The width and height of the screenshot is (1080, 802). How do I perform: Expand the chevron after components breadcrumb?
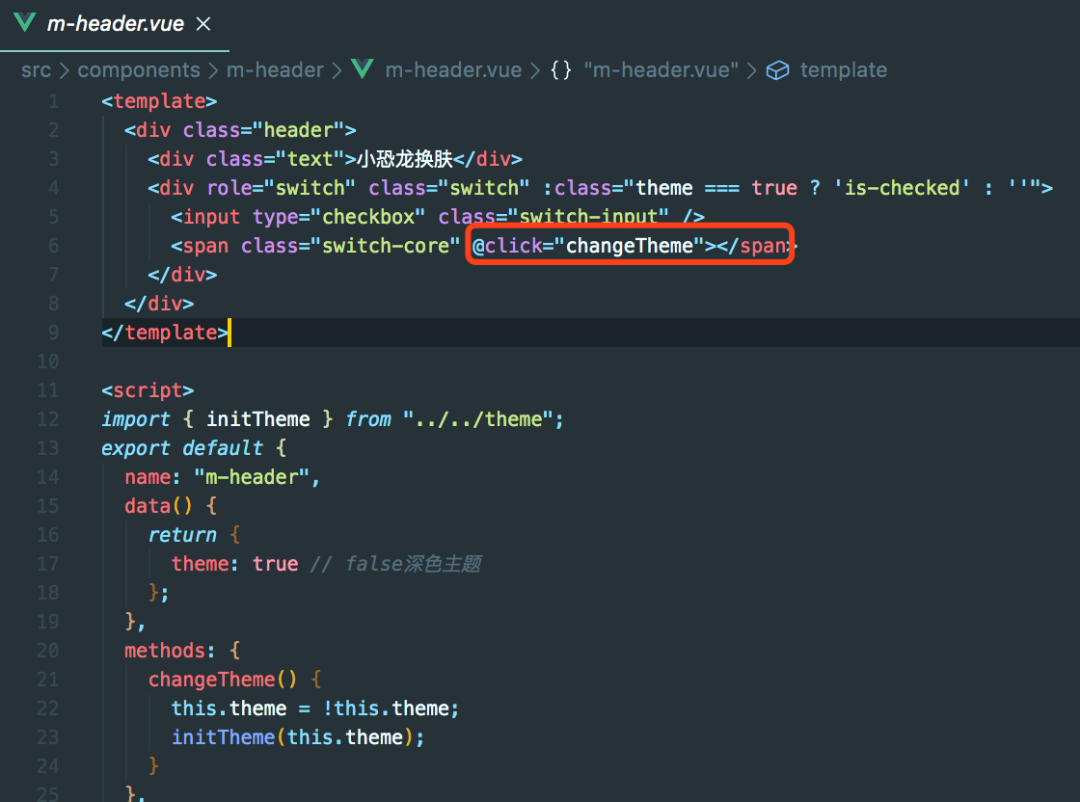point(213,70)
